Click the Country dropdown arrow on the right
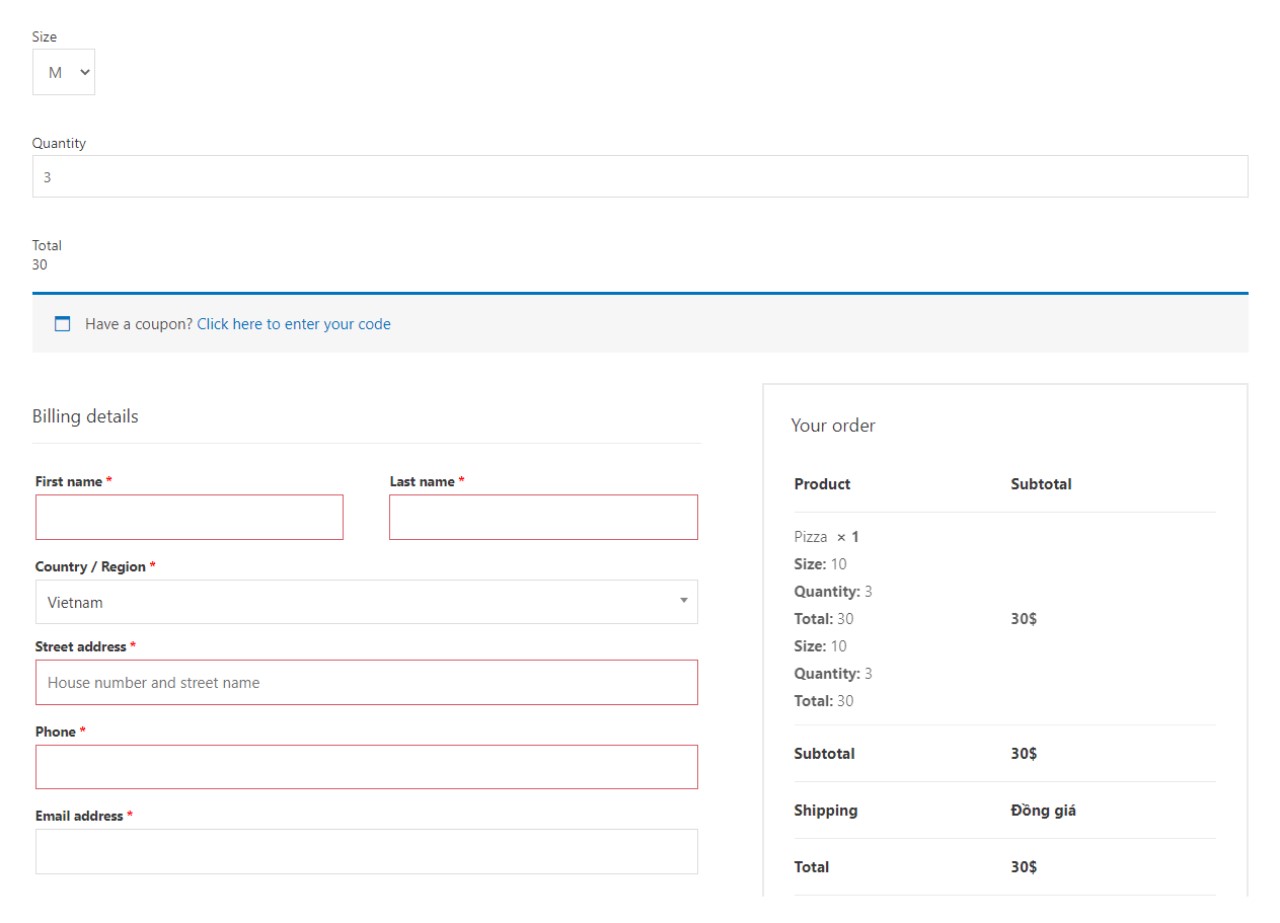This screenshot has width=1280, height=923. click(683, 602)
